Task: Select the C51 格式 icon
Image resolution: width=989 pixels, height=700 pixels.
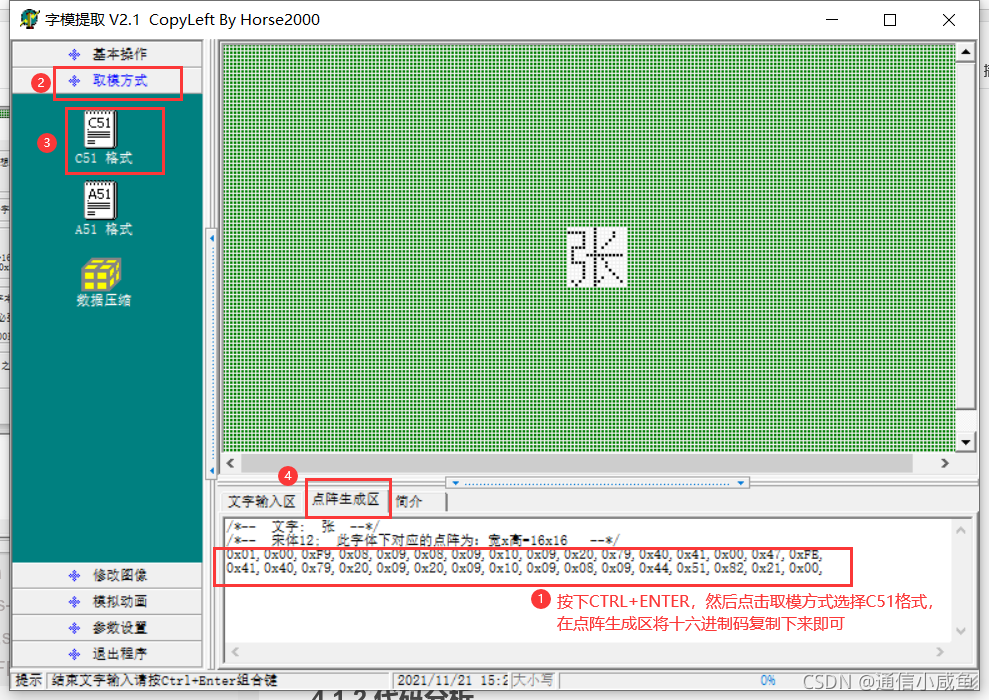Action: [101, 130]
